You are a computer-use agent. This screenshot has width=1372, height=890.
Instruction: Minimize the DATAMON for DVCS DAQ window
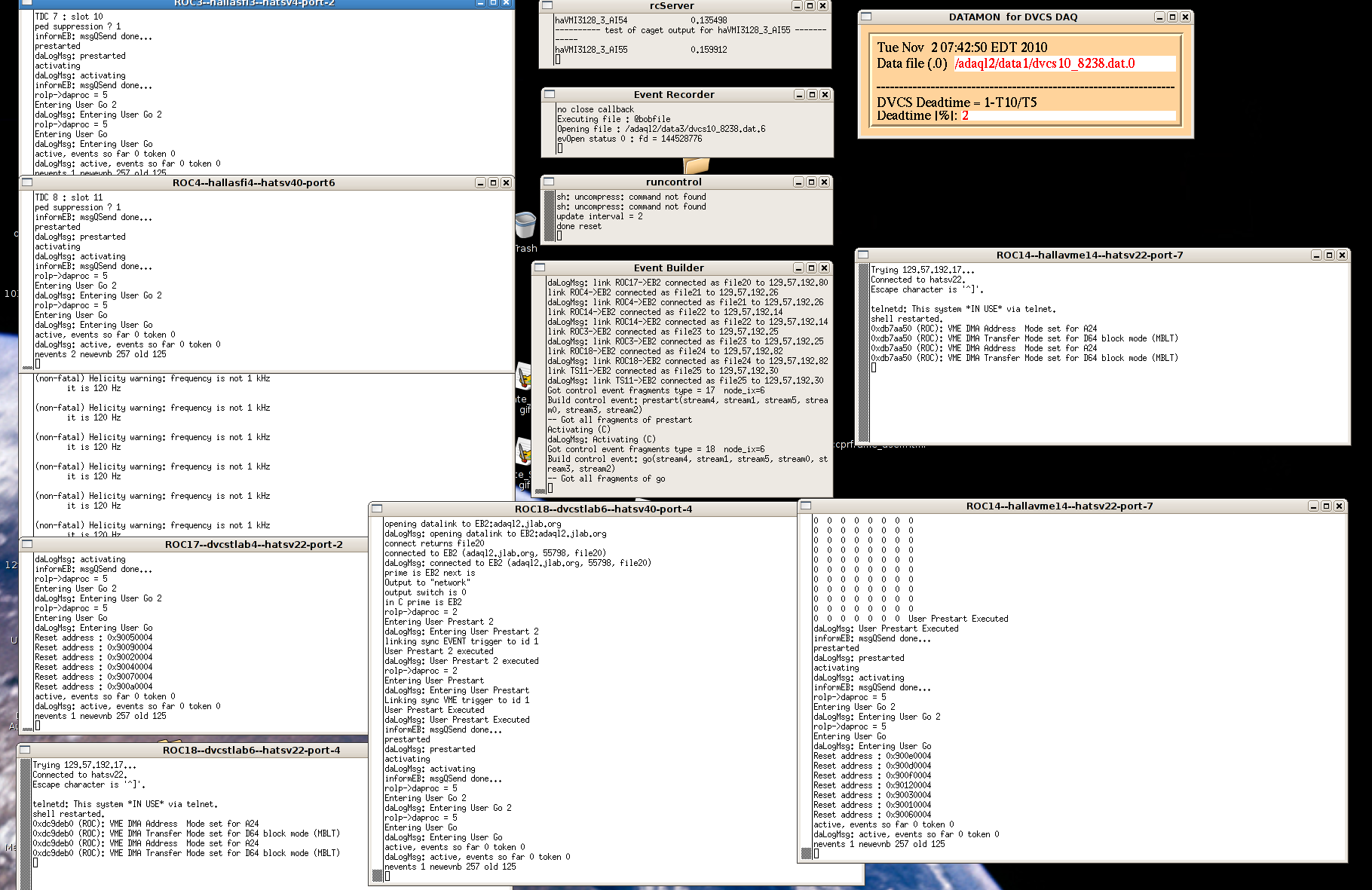[x=1159, y=17]
